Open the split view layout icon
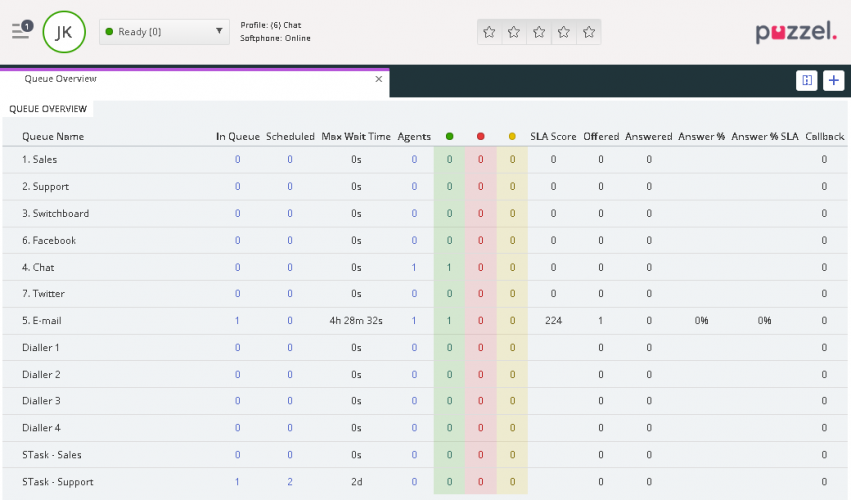 (x=807, y=80)
